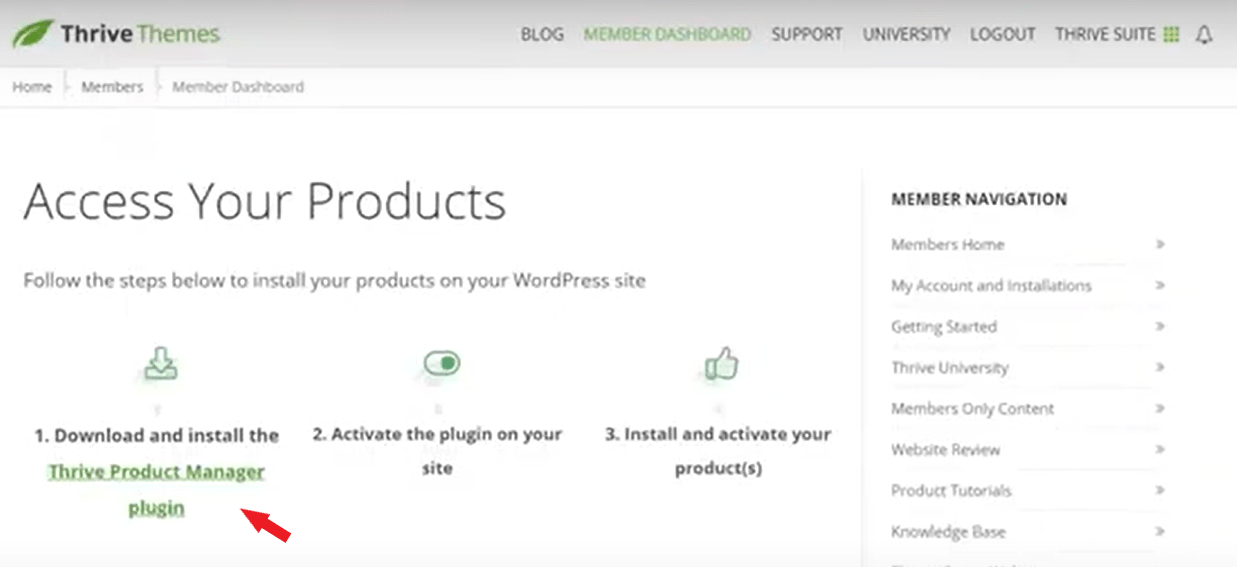This screenshot has height=567, width=1237.
Task: Click chevron beside My Account and Installations
Action: pos(1160,284)
